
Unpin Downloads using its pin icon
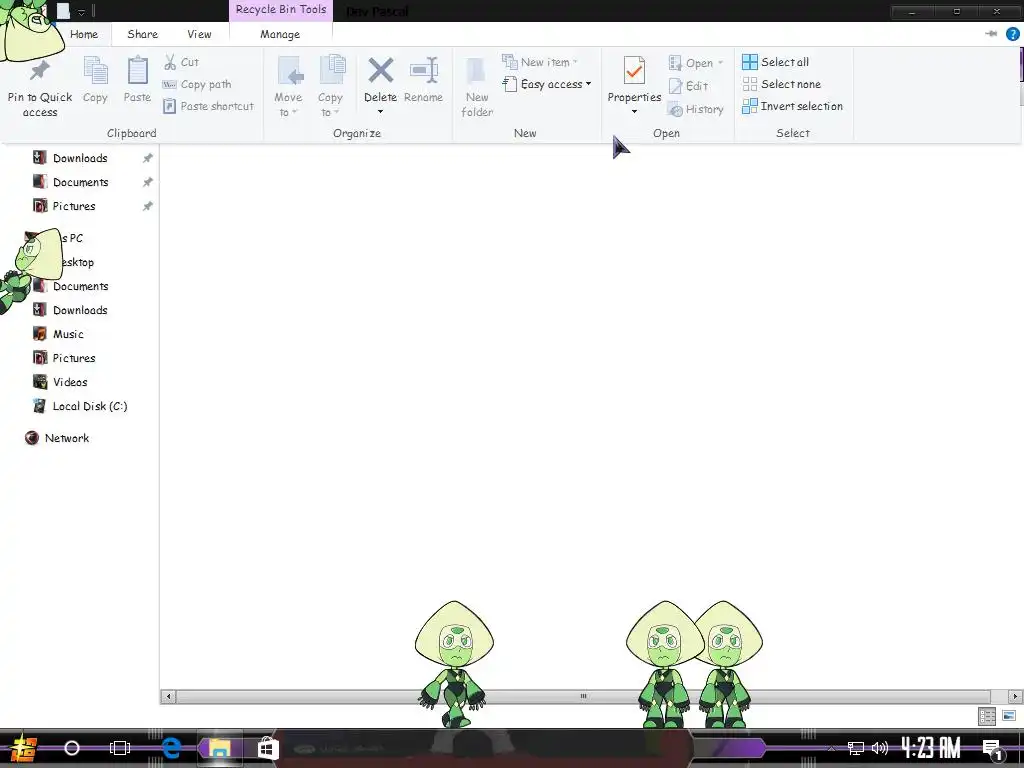pos(148,158)
